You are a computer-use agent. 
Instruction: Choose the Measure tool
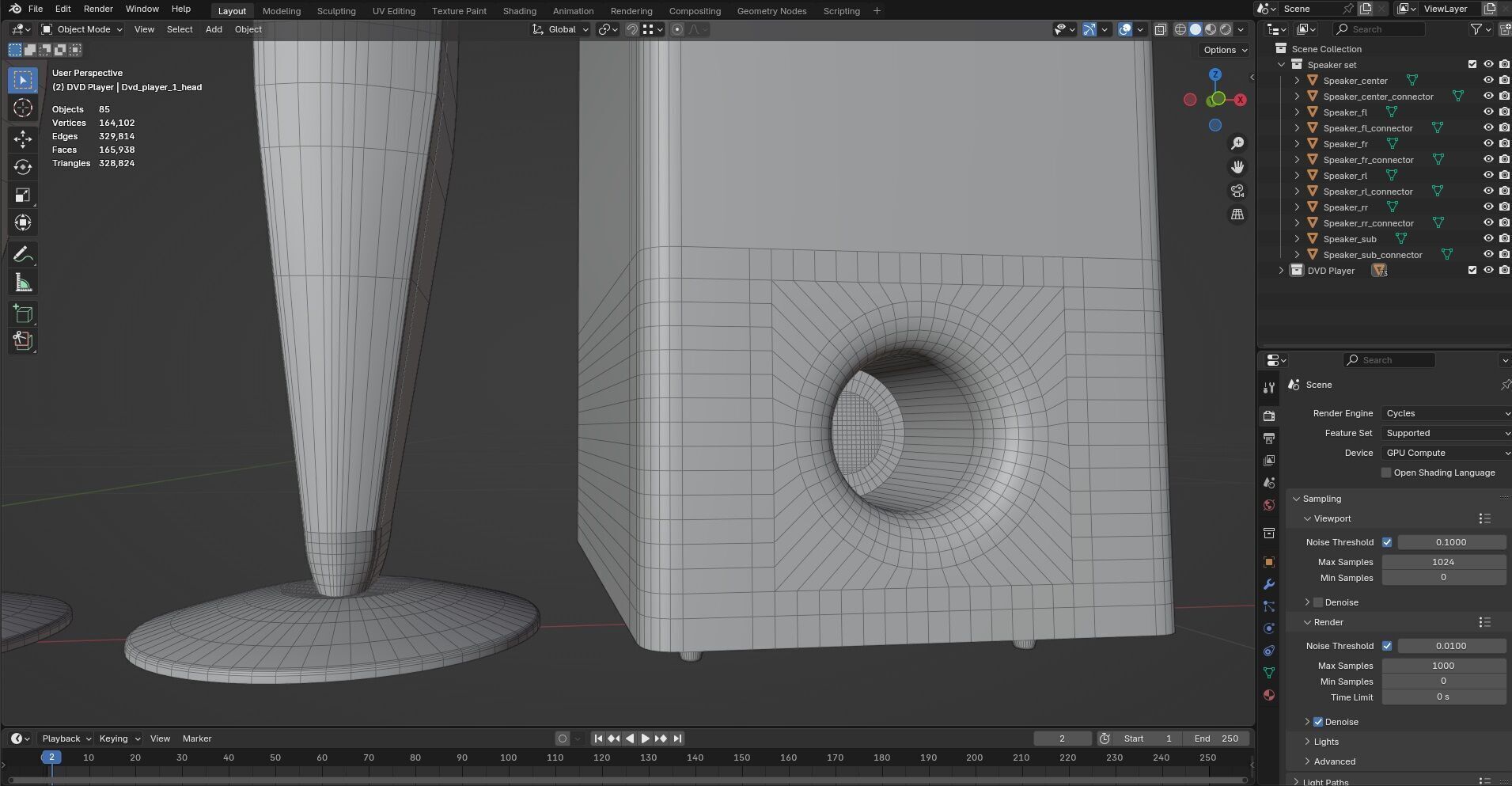click(x=23, y=283)
